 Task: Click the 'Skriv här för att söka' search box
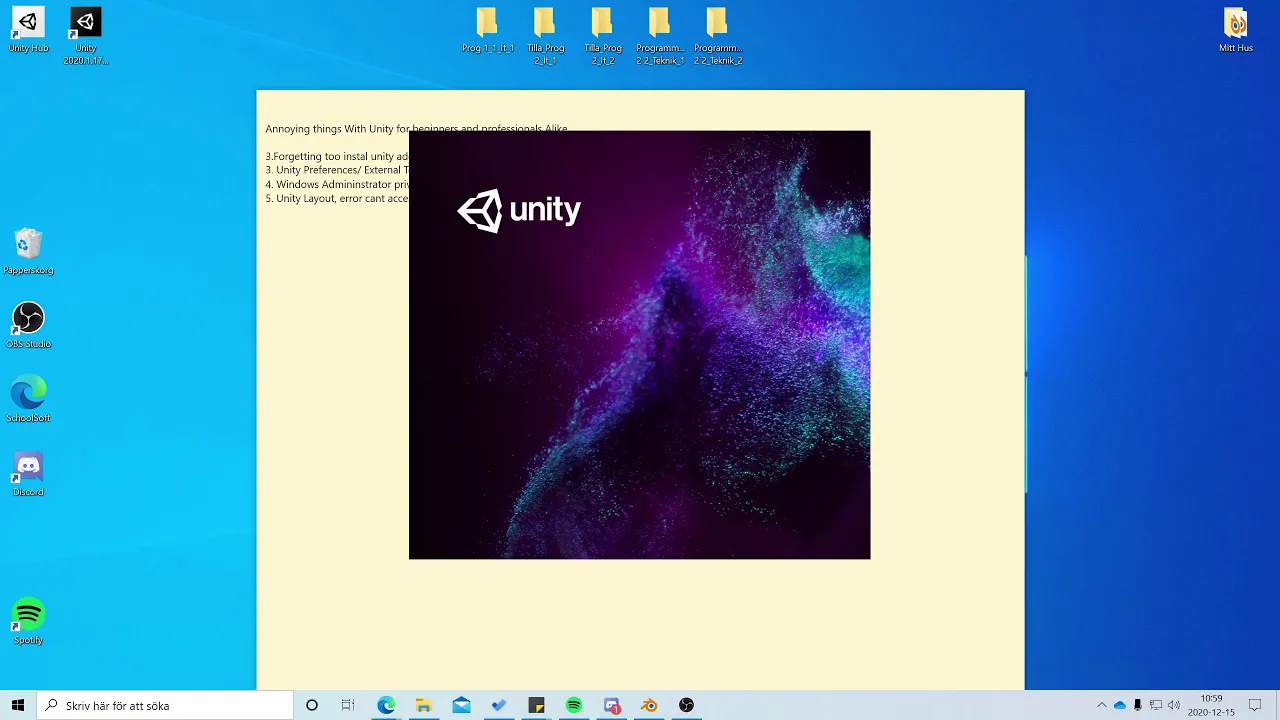tap(166, 705)
